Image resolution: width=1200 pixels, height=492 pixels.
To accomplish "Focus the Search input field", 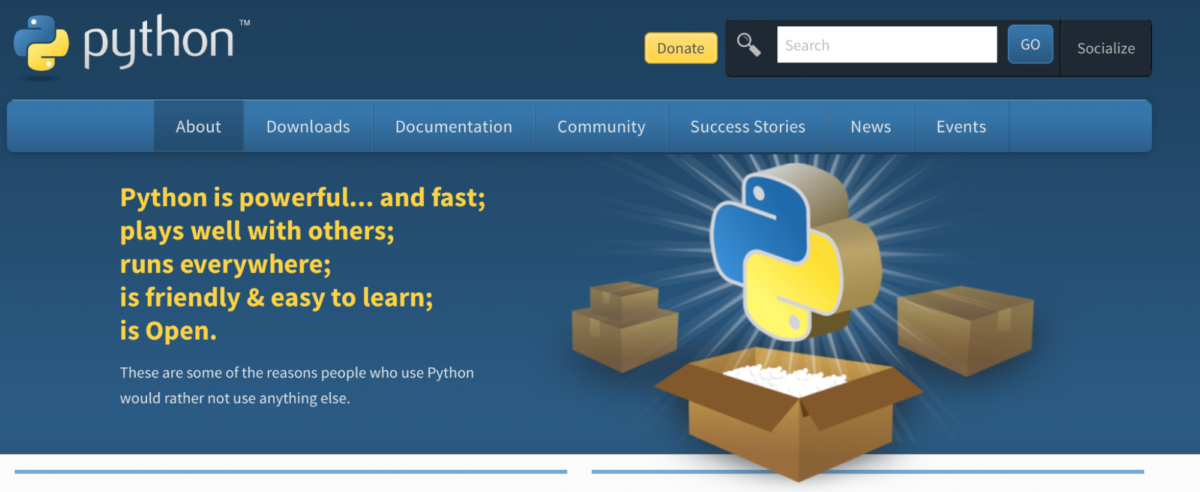I will [887, 45].
